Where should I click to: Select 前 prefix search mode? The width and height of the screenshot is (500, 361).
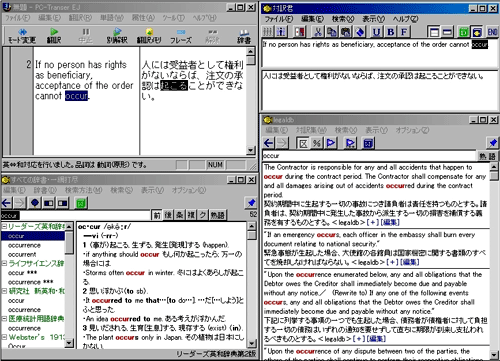point(157,215)
